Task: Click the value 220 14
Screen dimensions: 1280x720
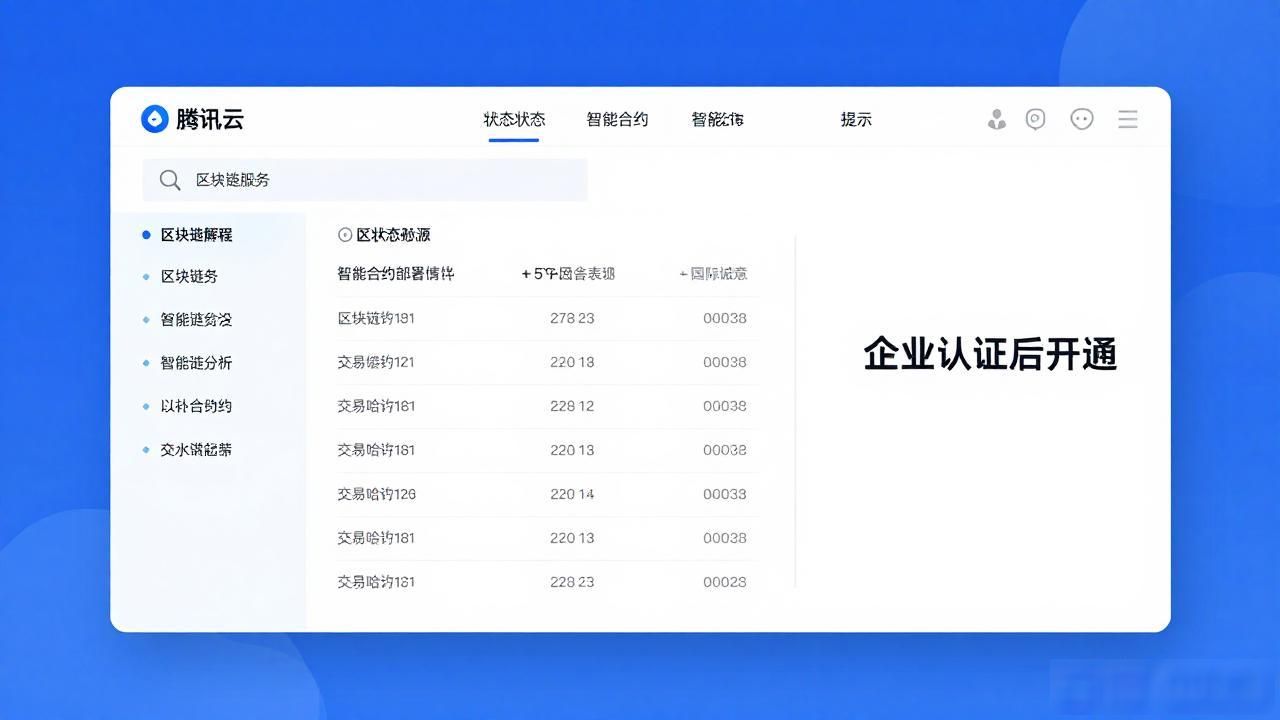Action: click(572, 494)
